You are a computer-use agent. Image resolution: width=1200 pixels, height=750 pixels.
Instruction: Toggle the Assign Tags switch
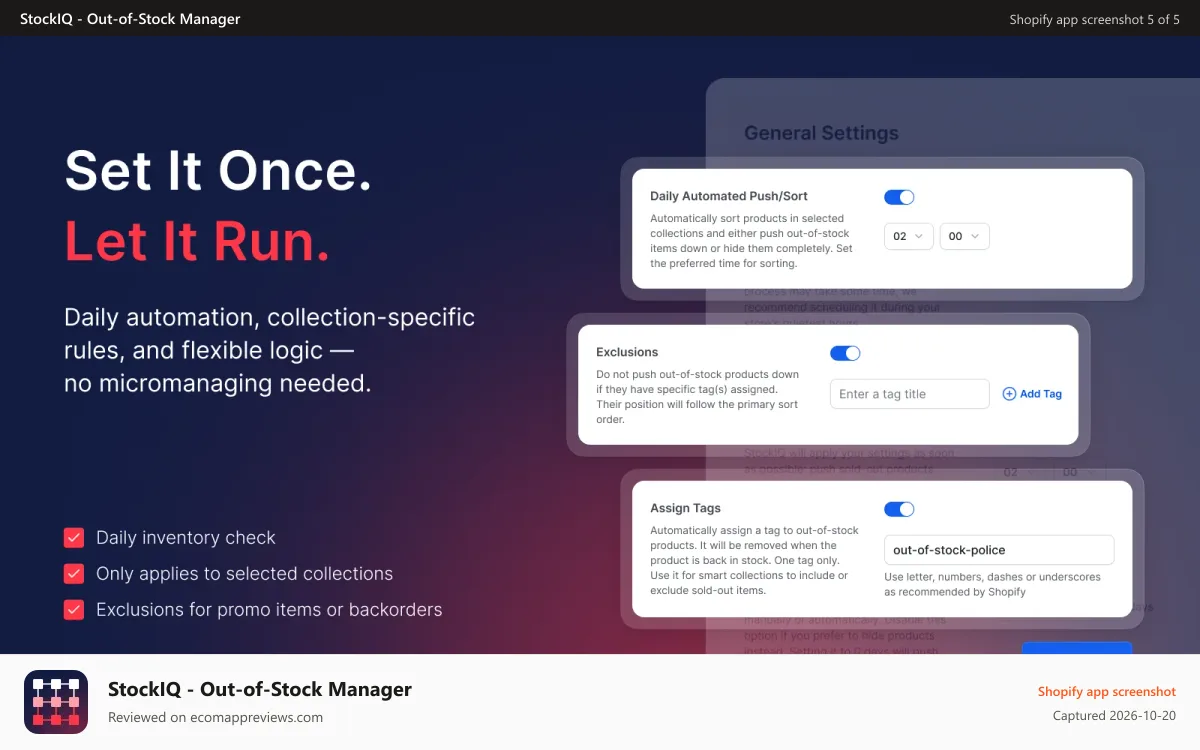pyautogui.click(x=899, y=509)
